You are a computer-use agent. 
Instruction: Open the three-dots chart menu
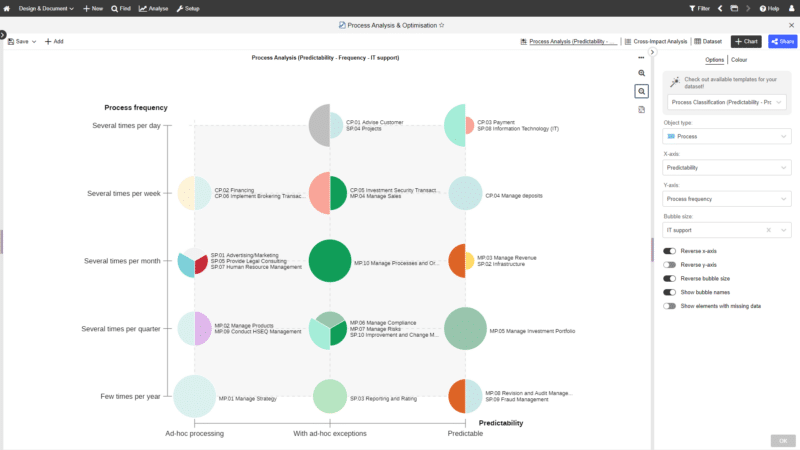[641, 58]
